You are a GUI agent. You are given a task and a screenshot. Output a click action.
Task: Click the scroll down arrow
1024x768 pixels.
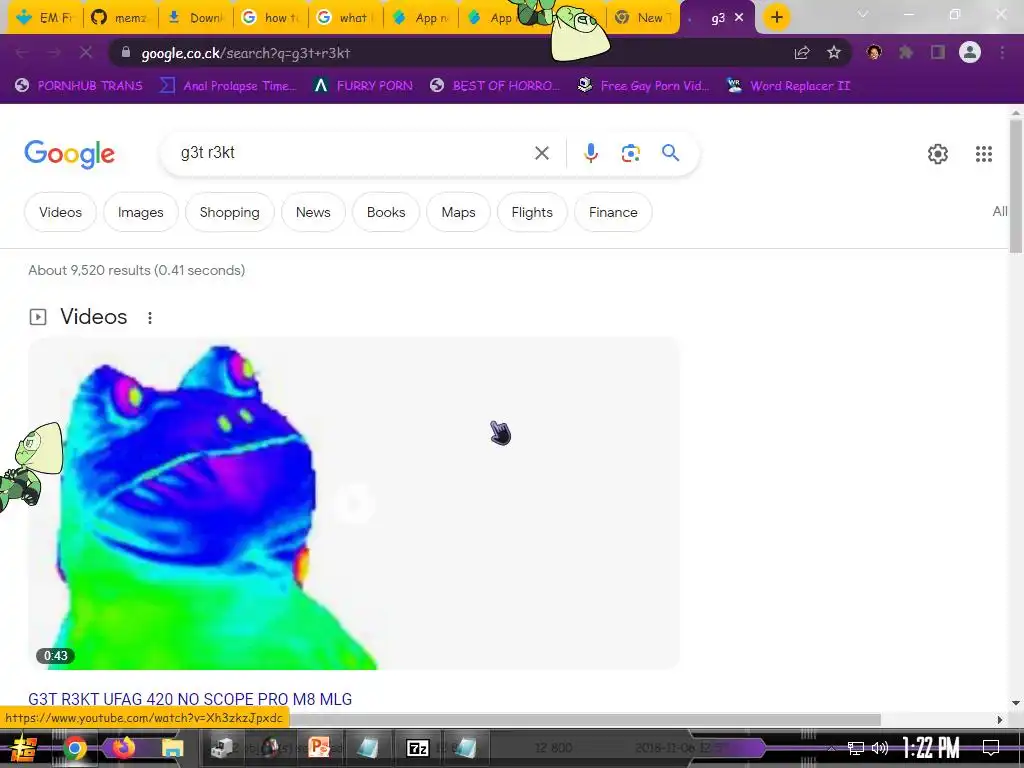pyautogui.click(x=1016, y=703)
